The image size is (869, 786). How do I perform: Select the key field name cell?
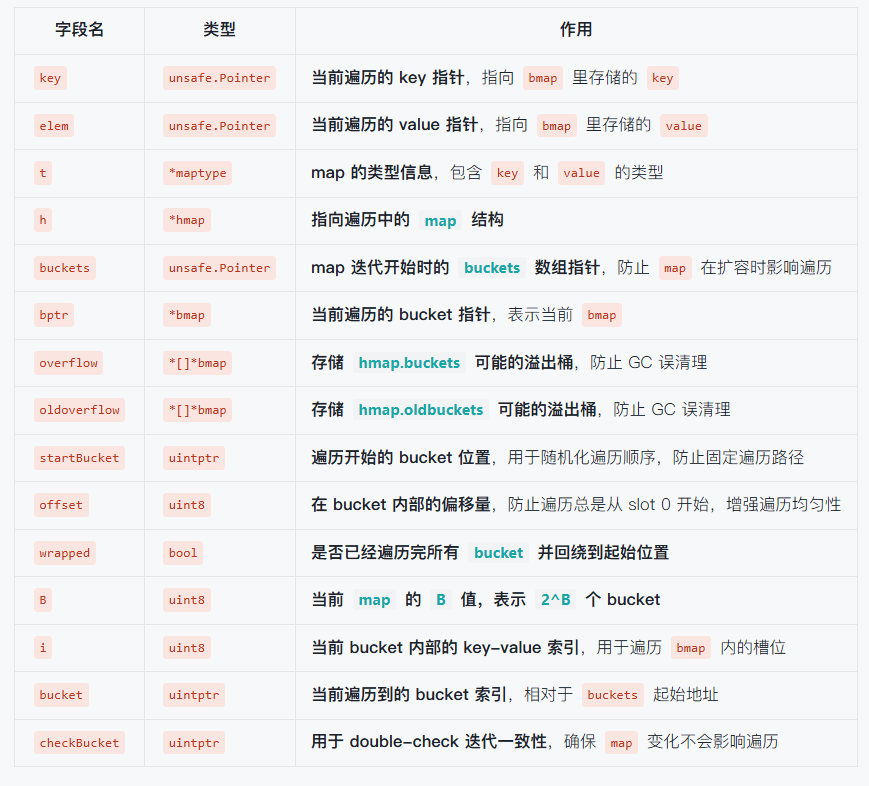[x=50, y=78]
